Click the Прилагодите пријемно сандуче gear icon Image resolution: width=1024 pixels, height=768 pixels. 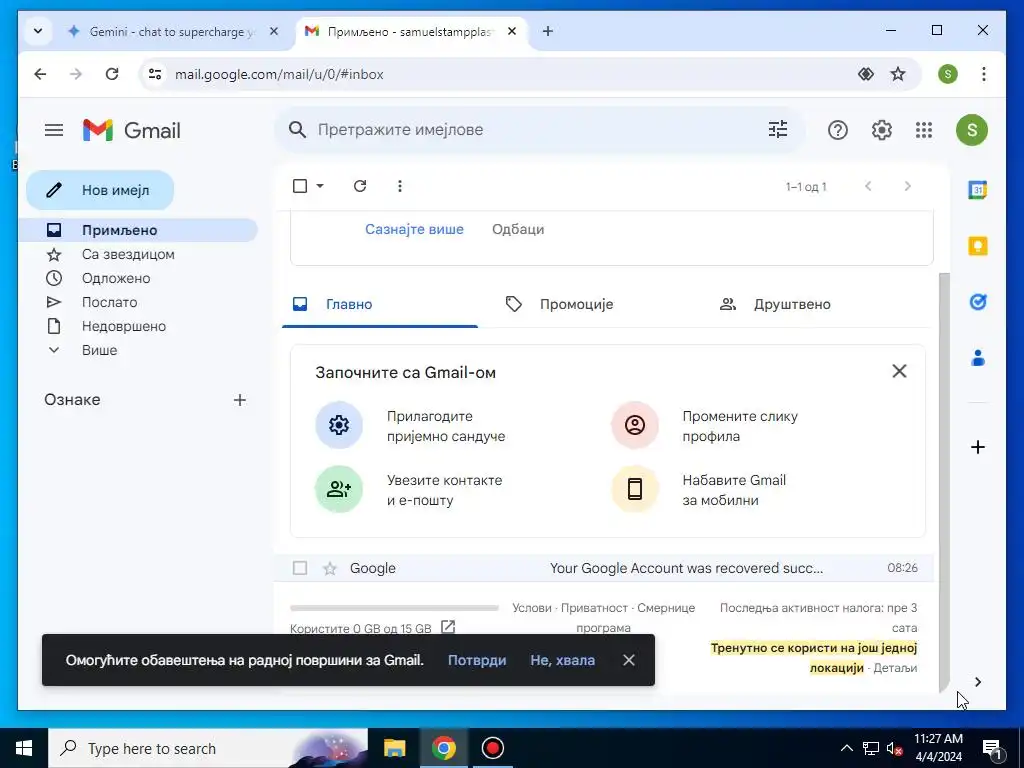(x=339, y=425)
